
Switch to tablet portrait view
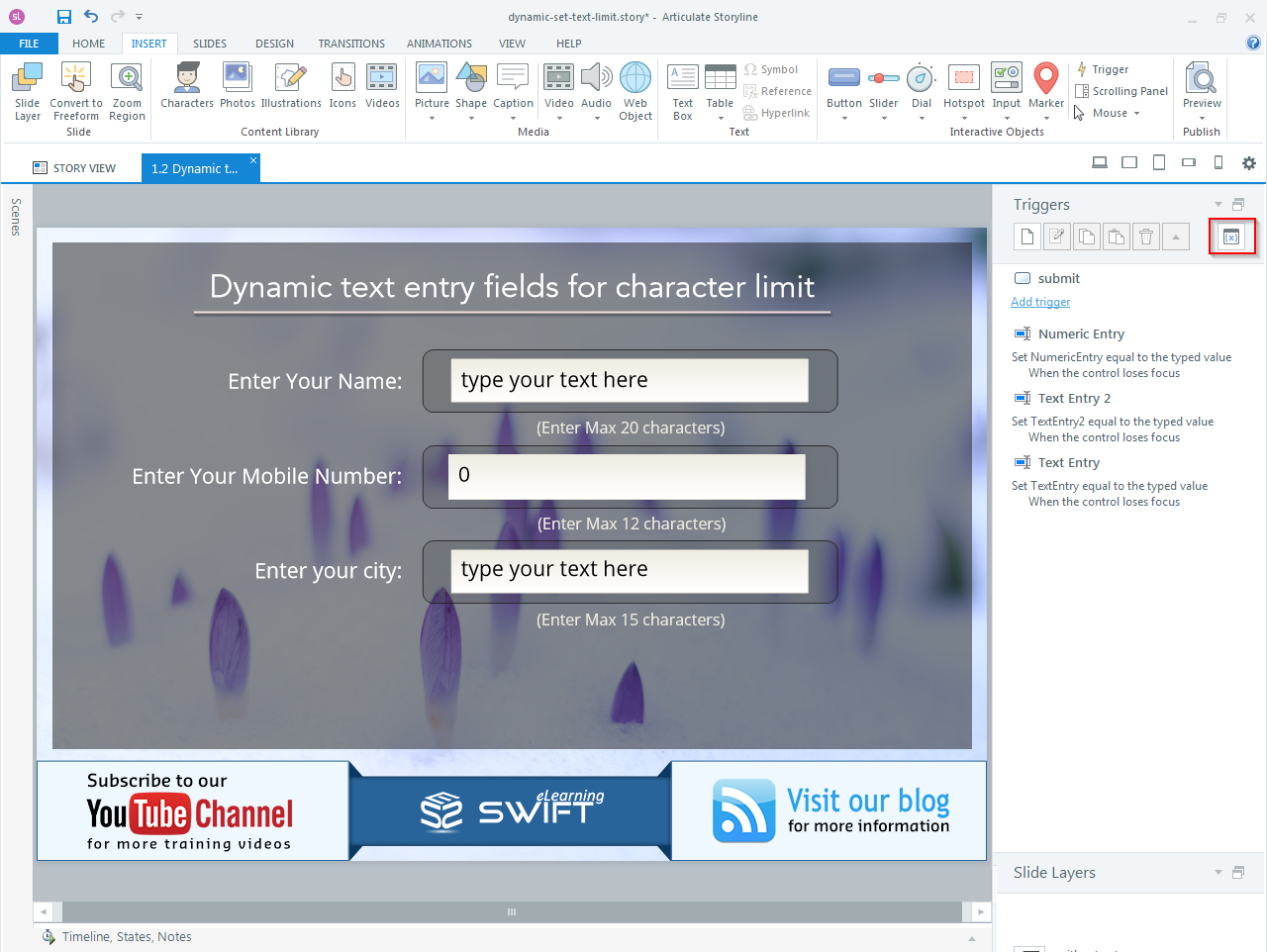coord(1159,163)
